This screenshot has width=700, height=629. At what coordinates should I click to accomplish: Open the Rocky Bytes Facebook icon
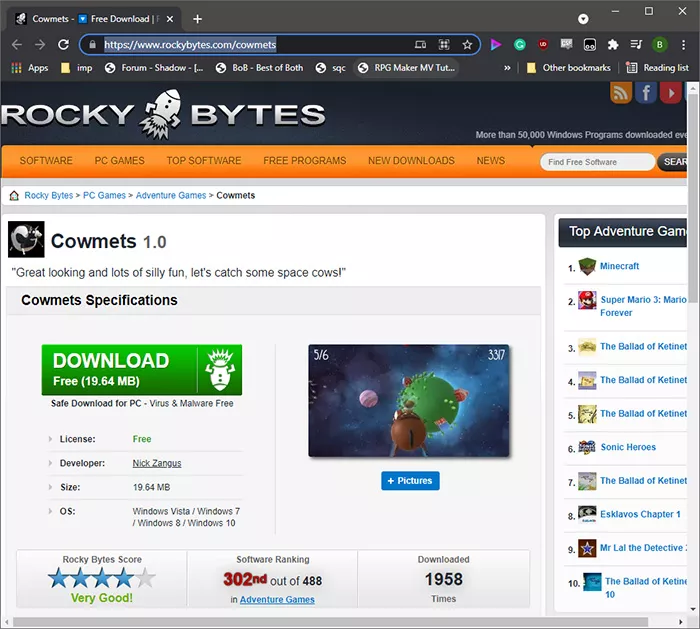[646, 92]
